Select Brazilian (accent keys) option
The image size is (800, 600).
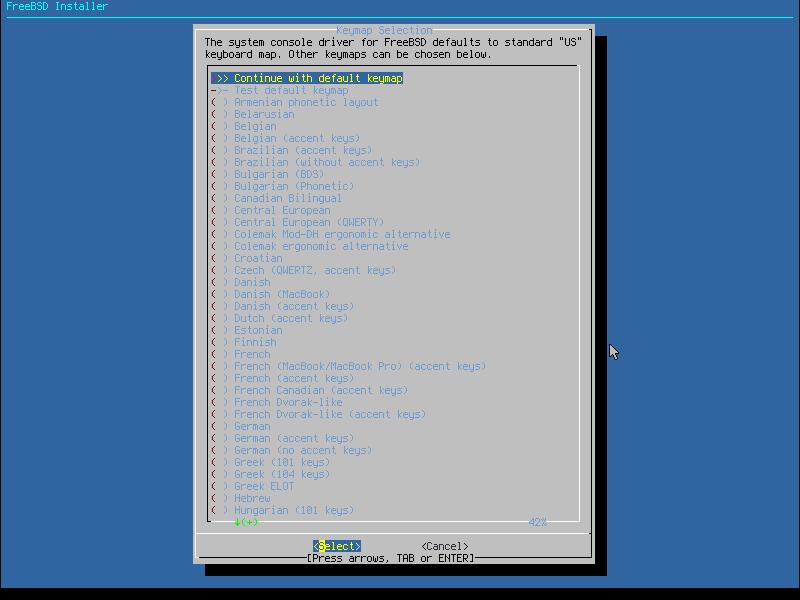coord(292,150)
